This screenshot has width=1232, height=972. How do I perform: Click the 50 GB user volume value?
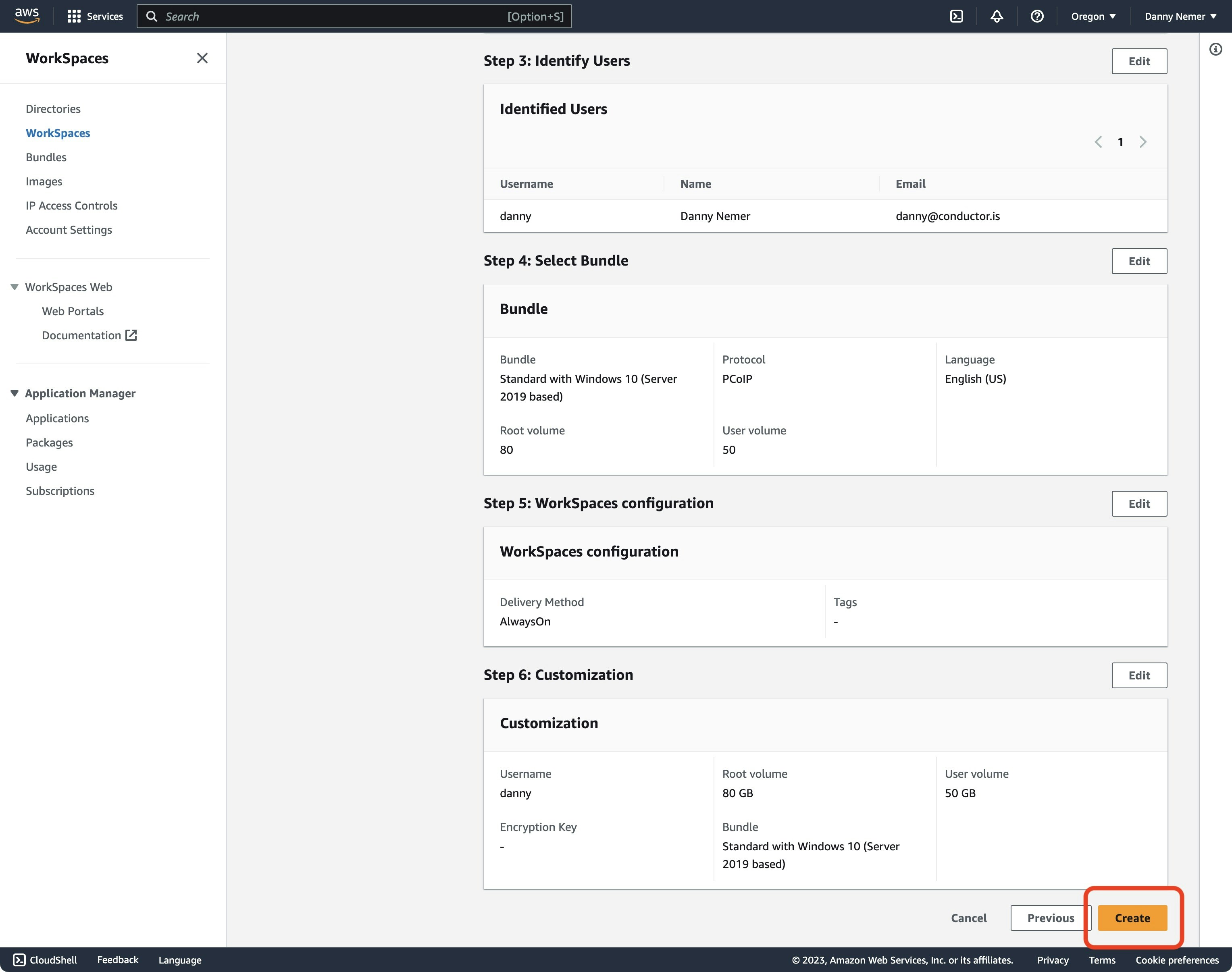click(x=960, y=793)
